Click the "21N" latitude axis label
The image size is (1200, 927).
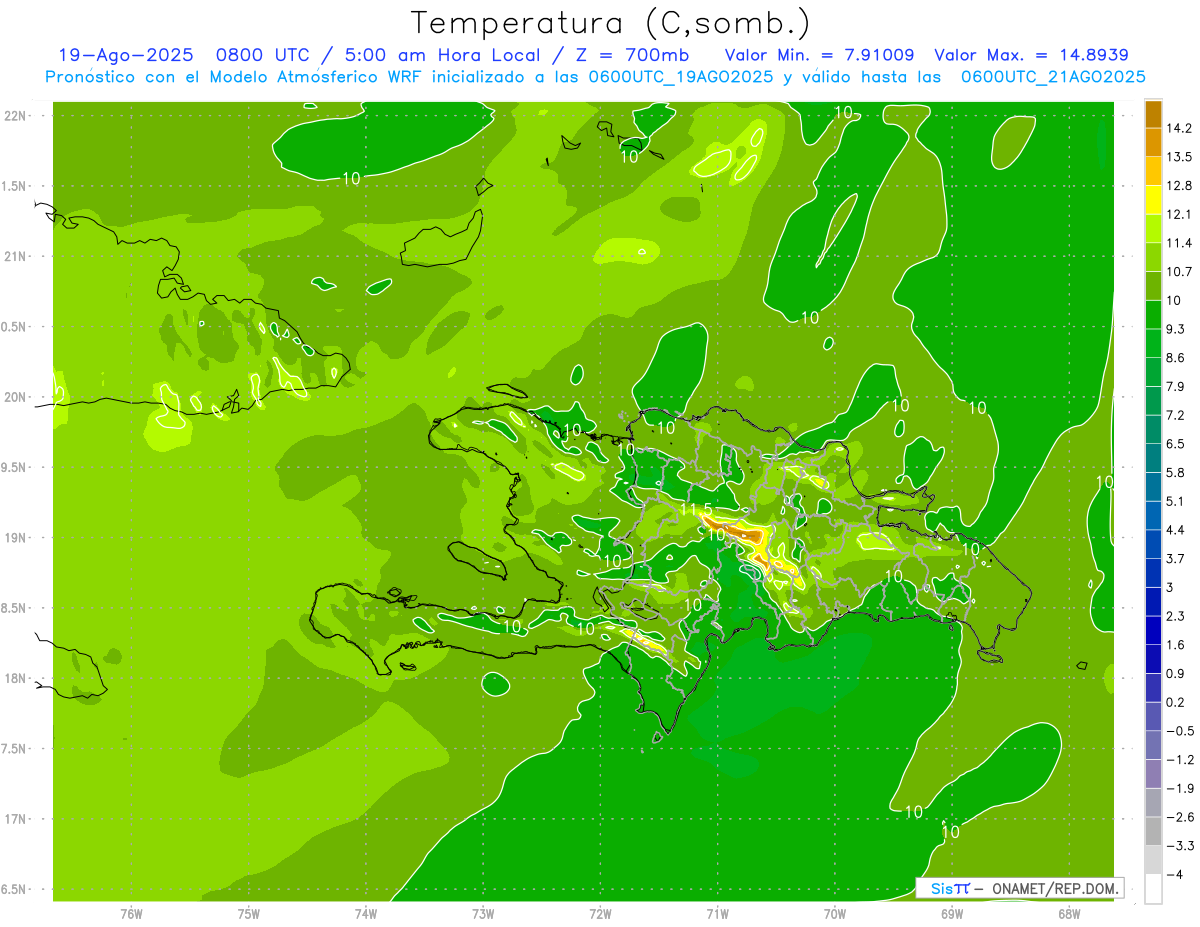(x=16, y=256)
